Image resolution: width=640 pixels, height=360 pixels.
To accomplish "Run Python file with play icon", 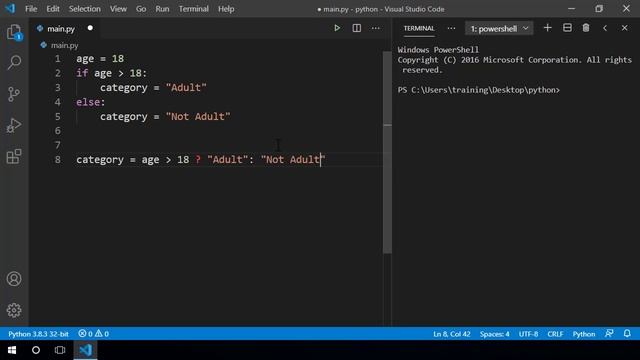I will (337, 28).
